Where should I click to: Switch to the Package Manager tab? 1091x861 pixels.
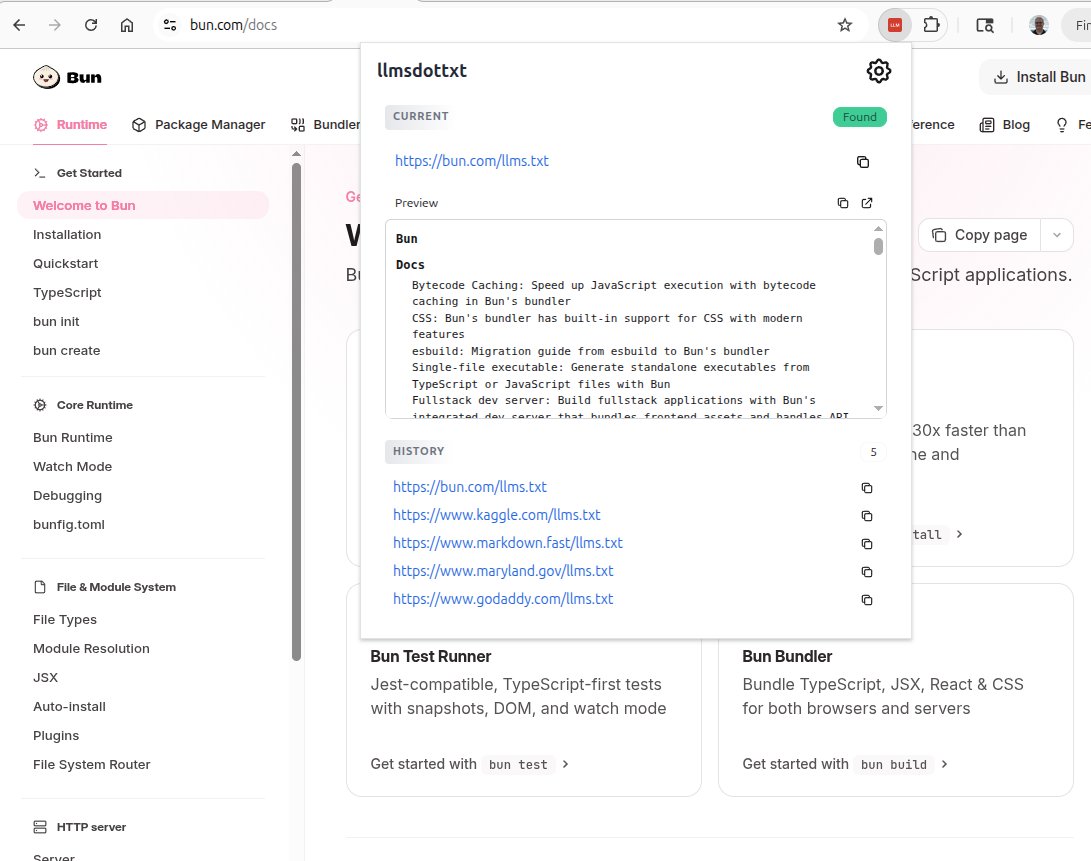click(x=198, y=125)
